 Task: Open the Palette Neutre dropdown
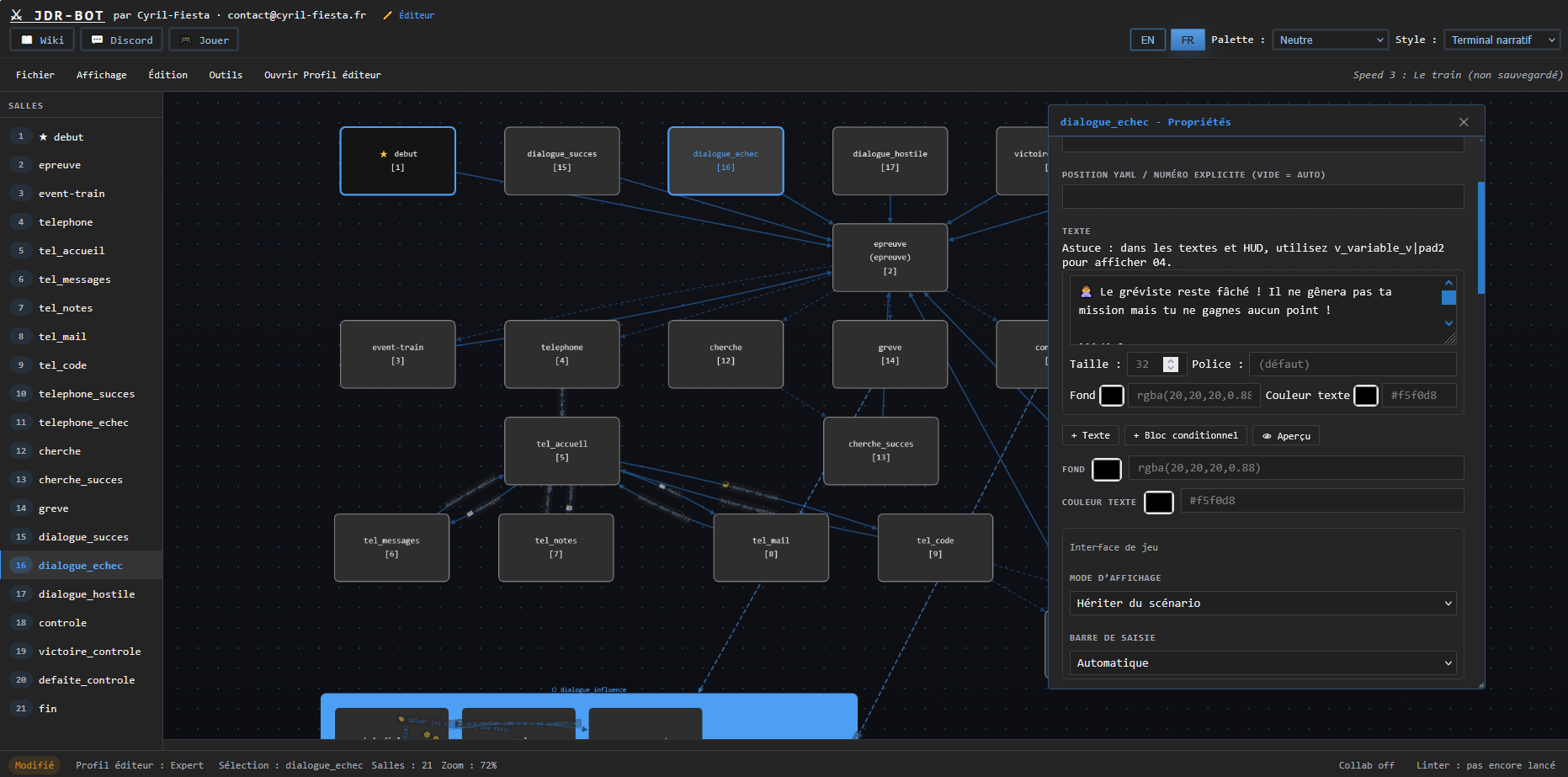(x=1329, y=40)
